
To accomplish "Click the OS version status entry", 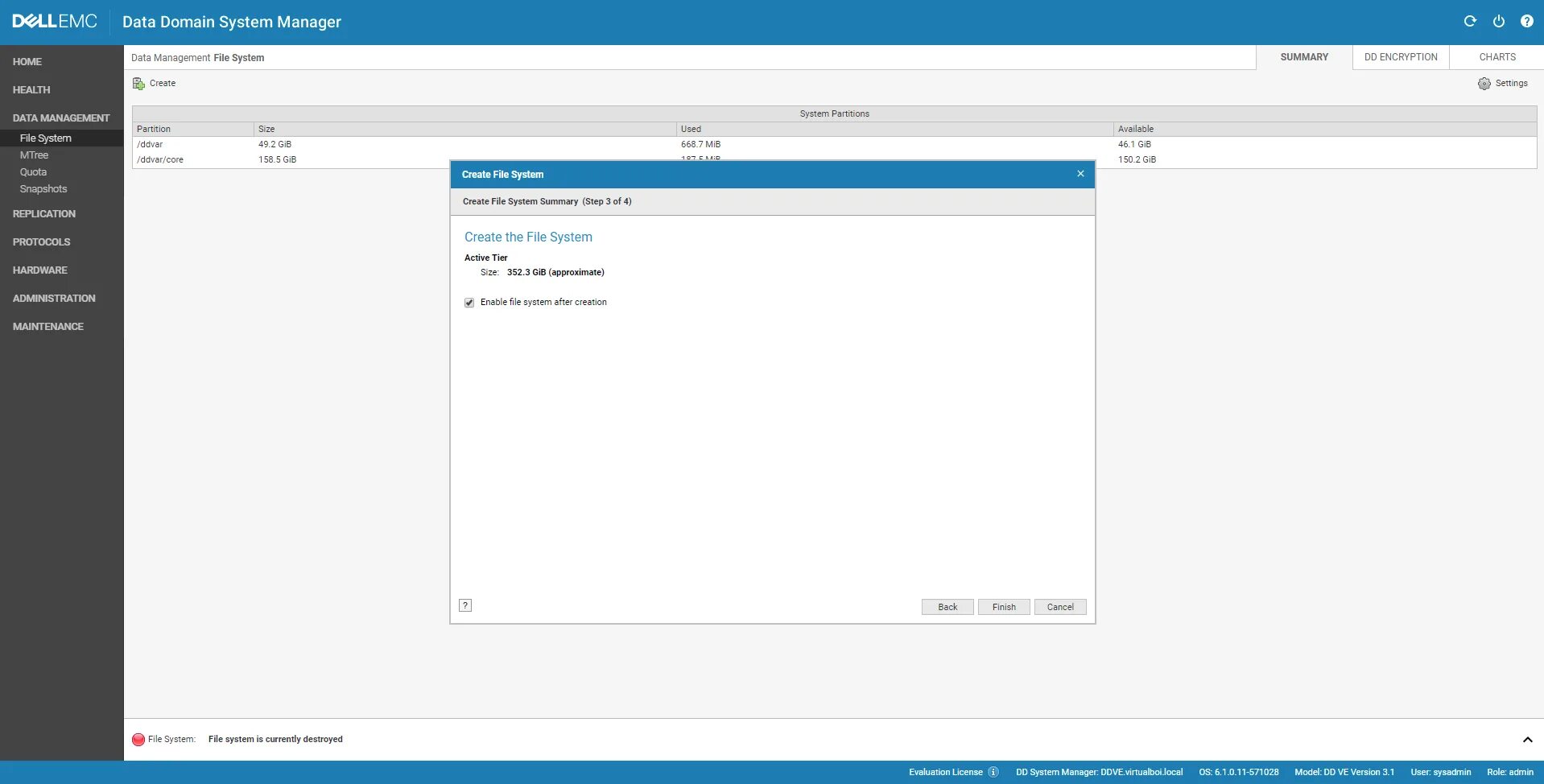I will coord(1238,772).
